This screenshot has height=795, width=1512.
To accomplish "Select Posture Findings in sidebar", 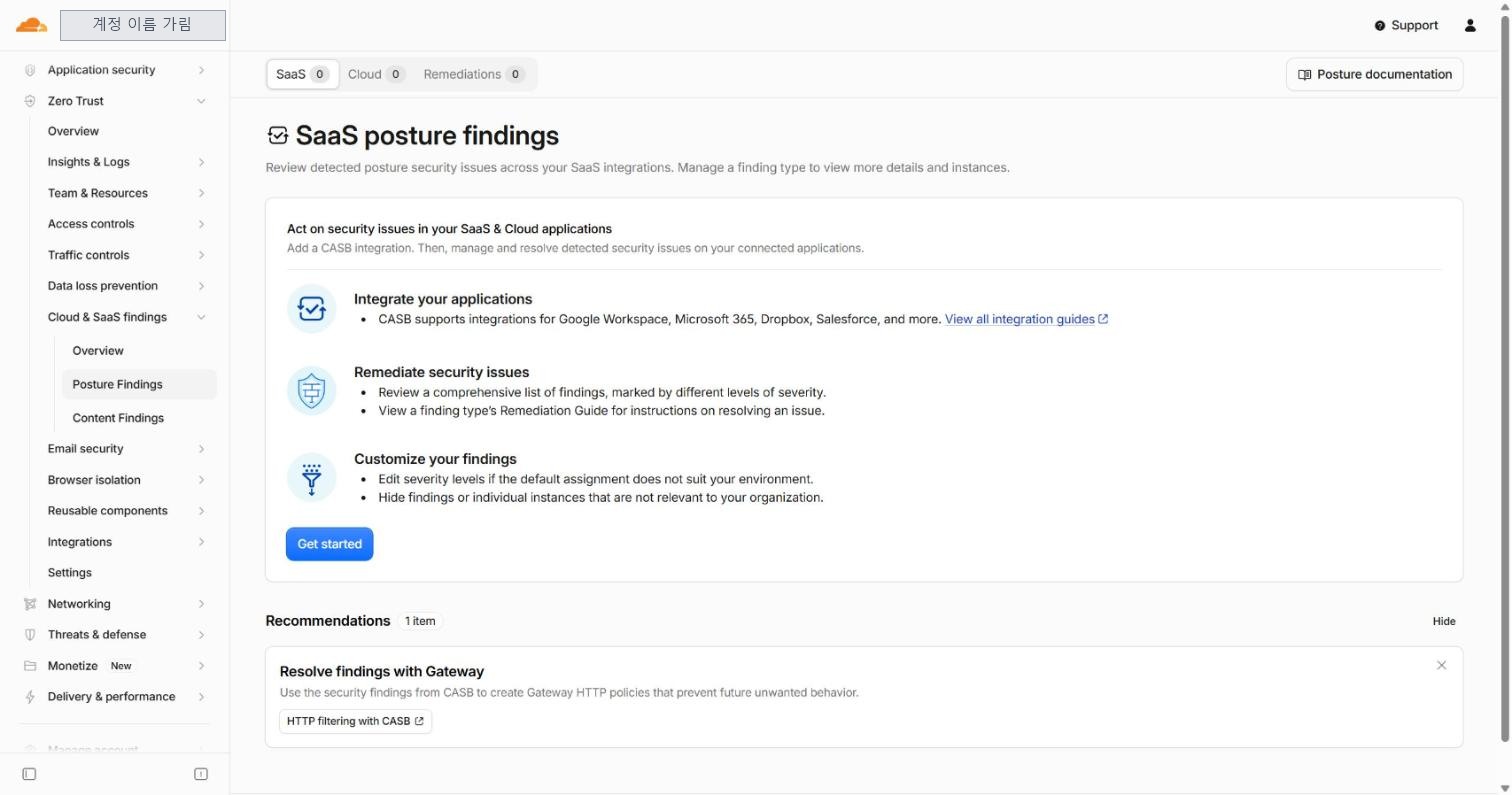I will pos(139,384).
